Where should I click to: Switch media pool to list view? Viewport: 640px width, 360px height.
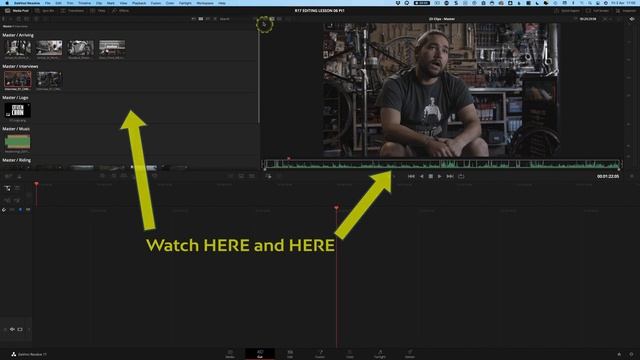pos(215,19)
